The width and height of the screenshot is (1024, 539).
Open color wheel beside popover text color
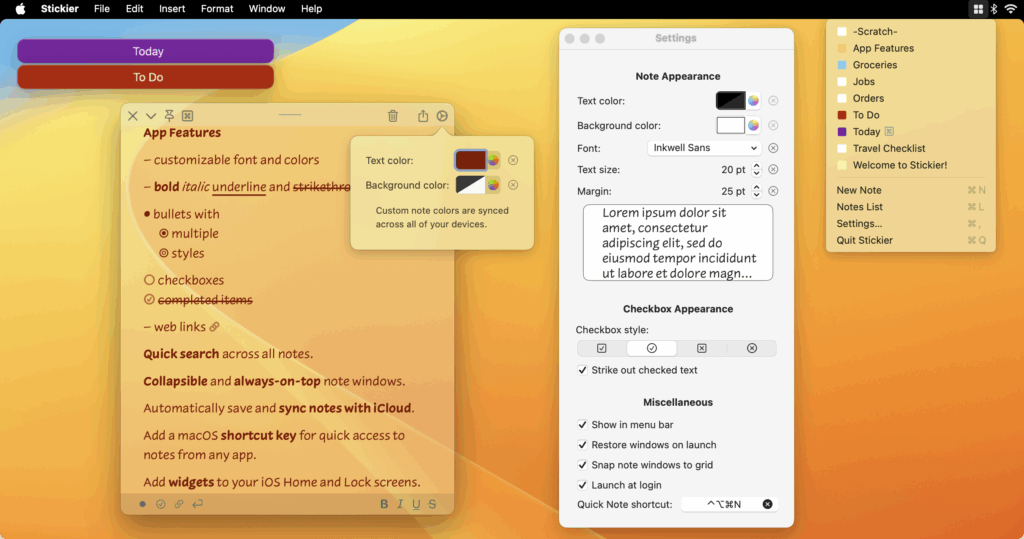494,160
